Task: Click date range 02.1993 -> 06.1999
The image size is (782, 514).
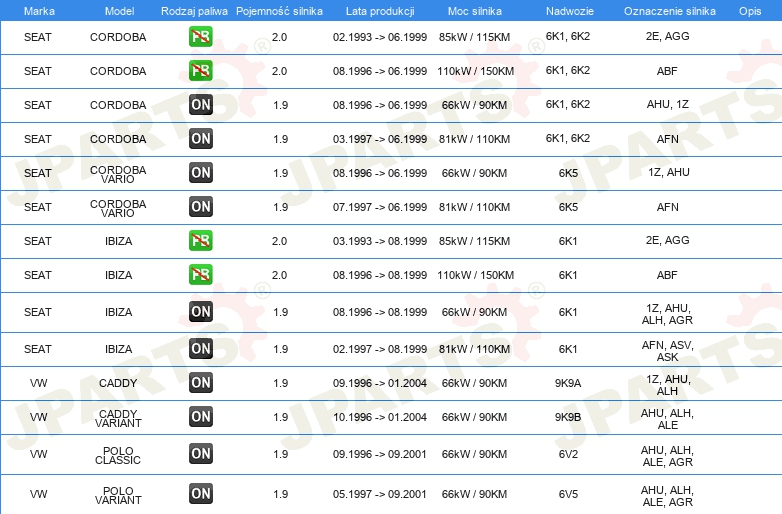Action: tap(380, 37)
